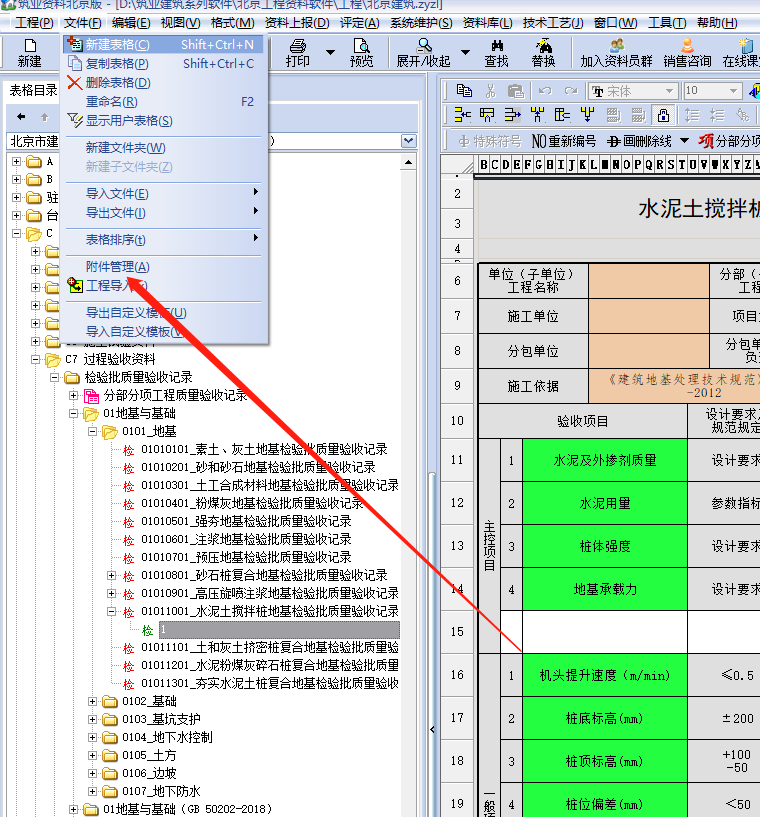The width and height of the screenshot is (760, 817).
Task: Open 表格排序(t) submenu
Action: pyautogui.click(x=162, y=240)
